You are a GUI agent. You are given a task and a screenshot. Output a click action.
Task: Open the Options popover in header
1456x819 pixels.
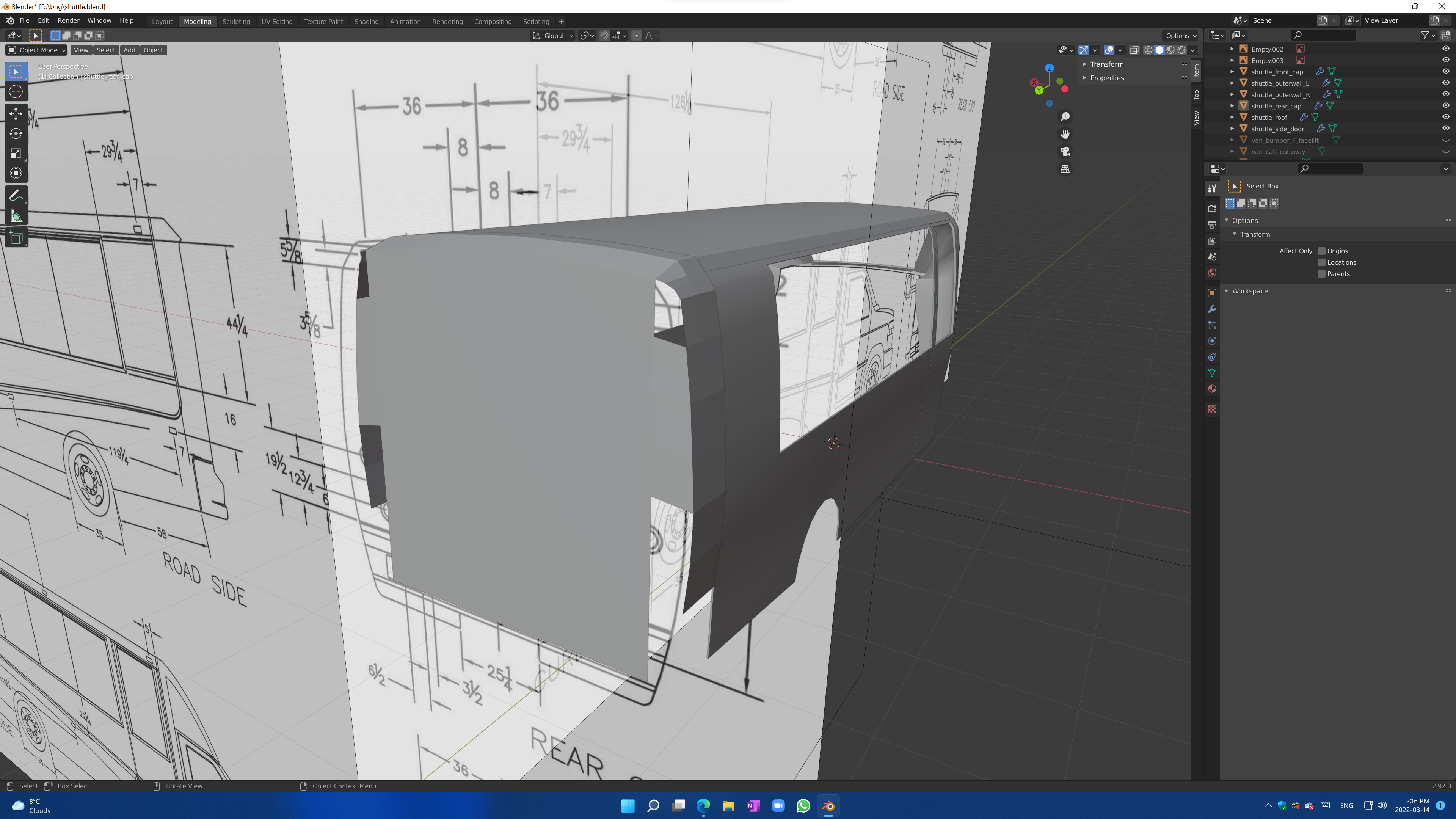[x=1181, y=35]
